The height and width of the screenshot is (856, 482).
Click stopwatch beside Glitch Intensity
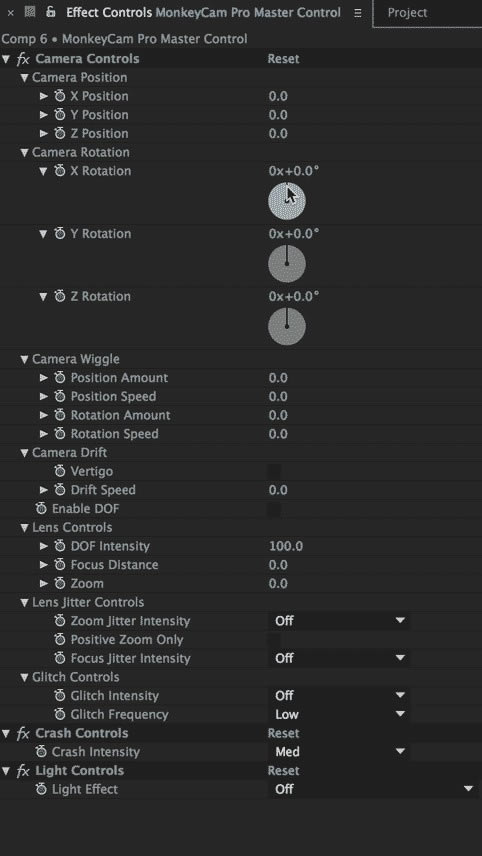tap(59, 696)
